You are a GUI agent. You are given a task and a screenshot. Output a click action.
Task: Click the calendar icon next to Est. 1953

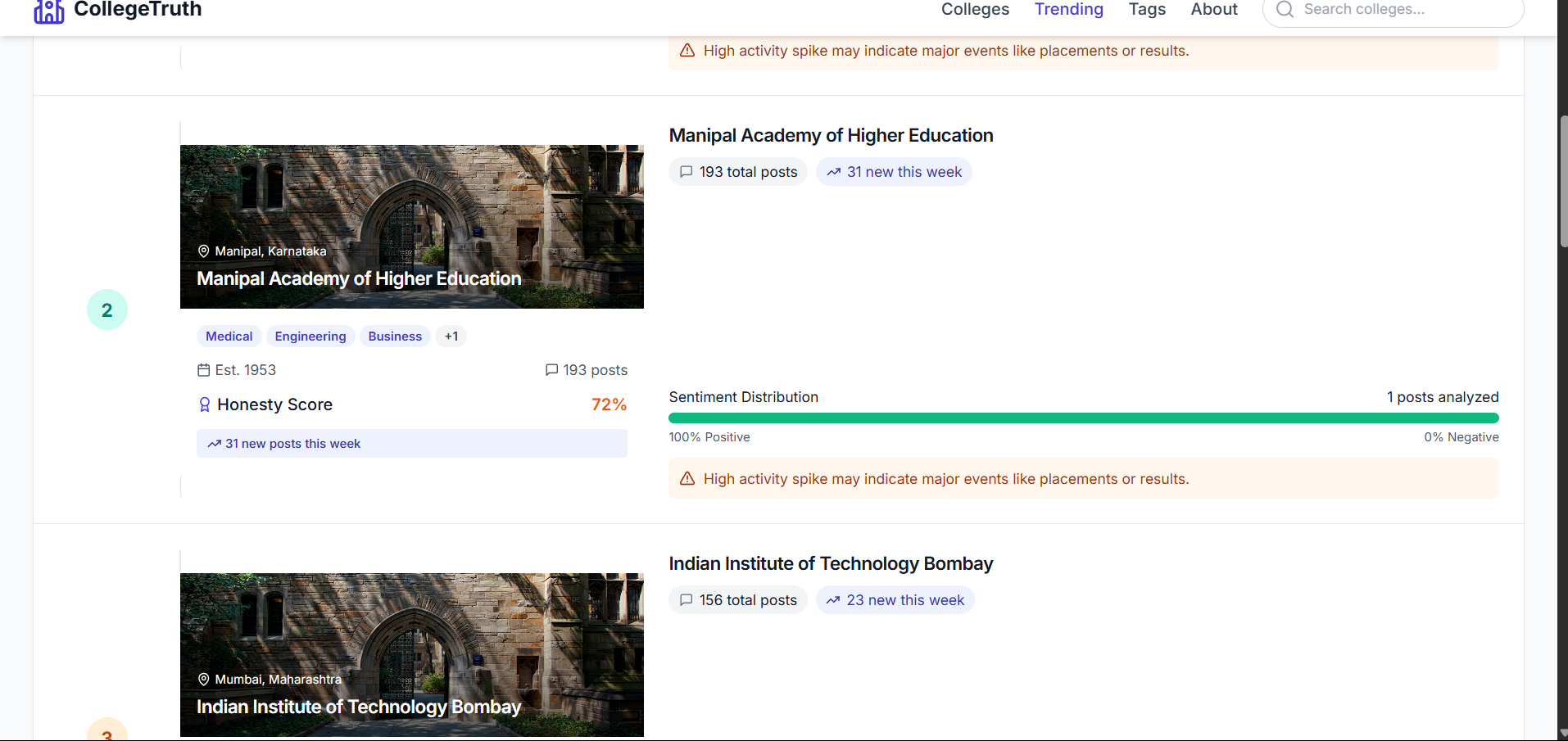pyautogui.click(x=204, y=370)
